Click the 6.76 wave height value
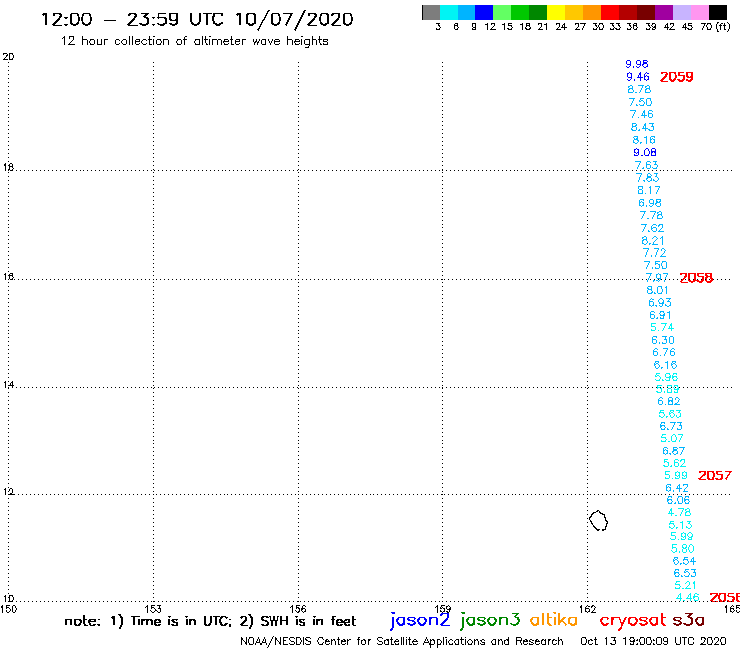Image resolution: width=740 pixels, height=650 pixels. click(x=664, y=352)
